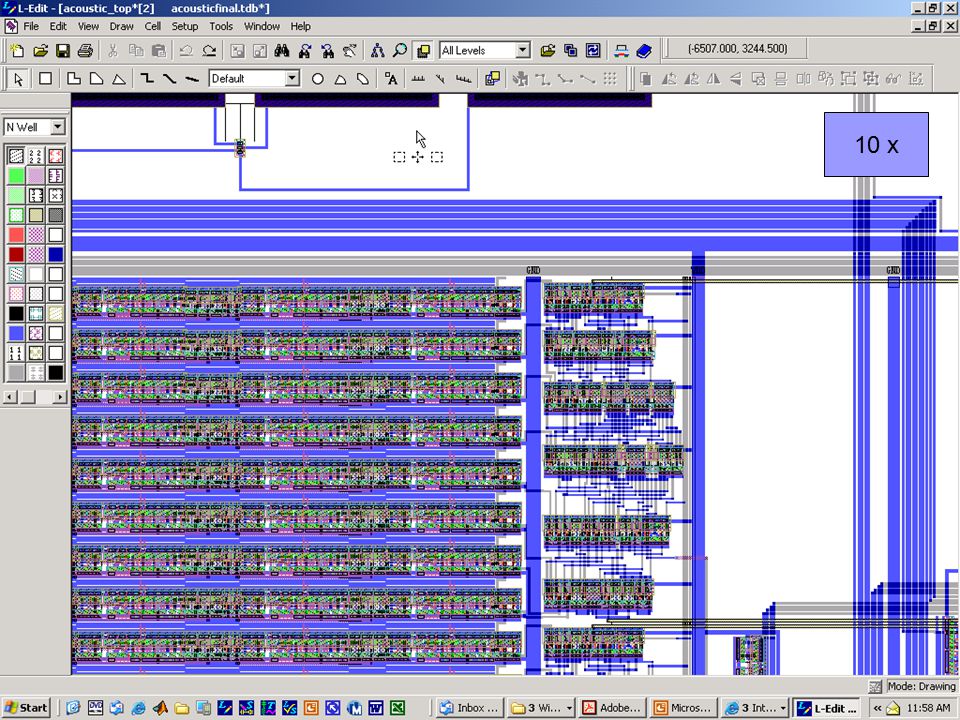The image size is (960, 720).
Task: Click the blue refresh arrows icon
Action: click(x=593, y=51)
